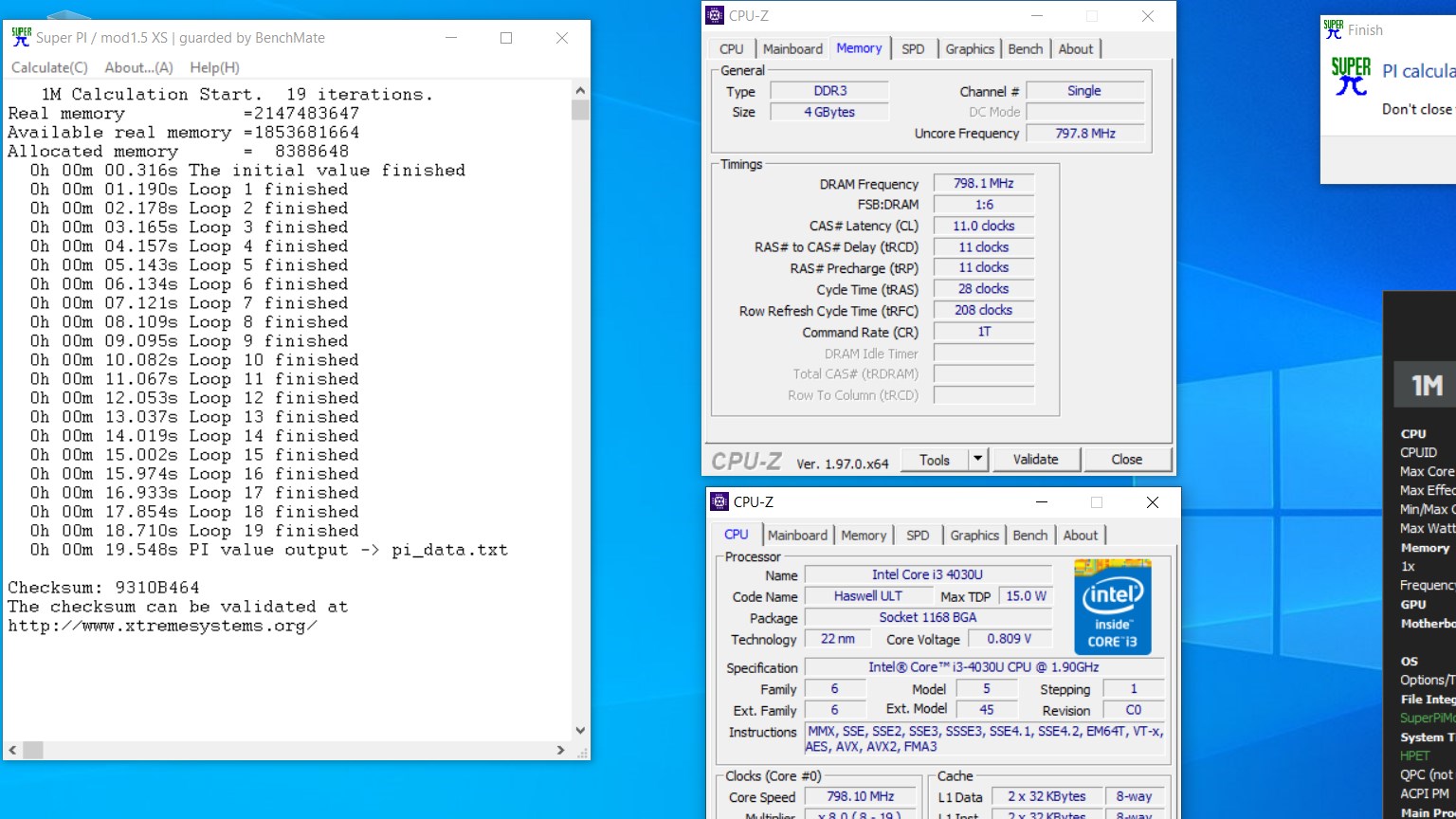This screenshot has width=1456, height=819.
Task: Open Bench tab in upper CPU-Z window
Action: [x=1026, y=49]
